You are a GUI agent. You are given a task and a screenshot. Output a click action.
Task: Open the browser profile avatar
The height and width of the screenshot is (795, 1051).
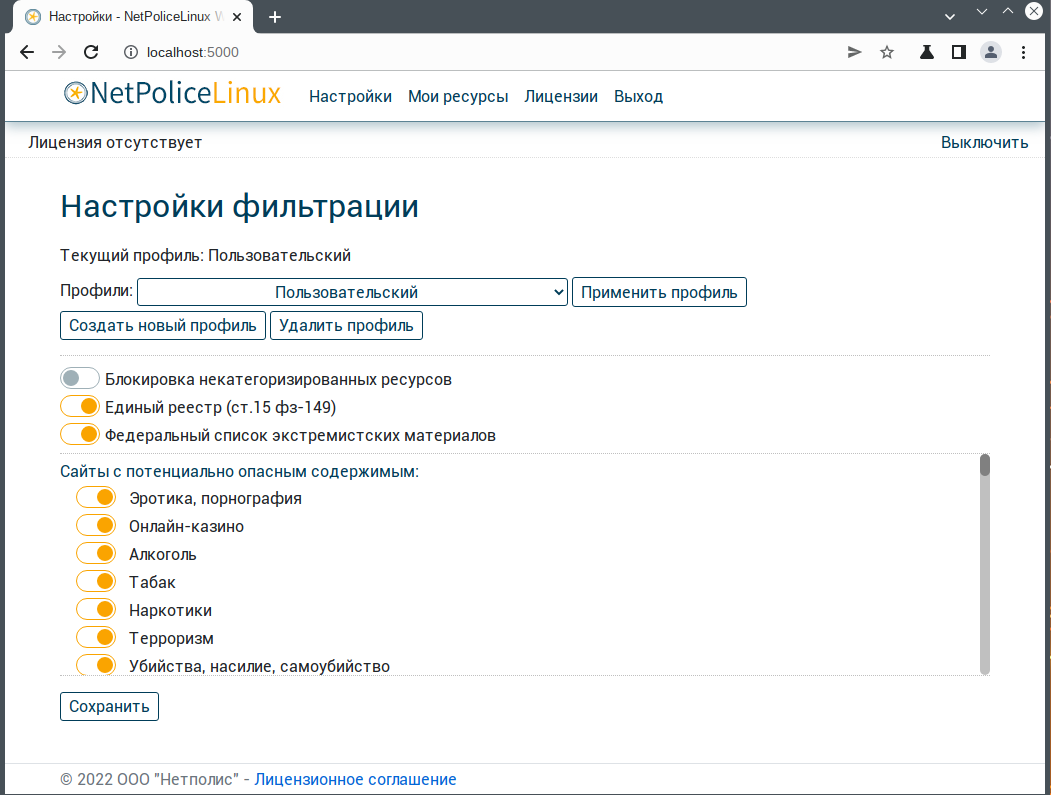tap(990, 52)
